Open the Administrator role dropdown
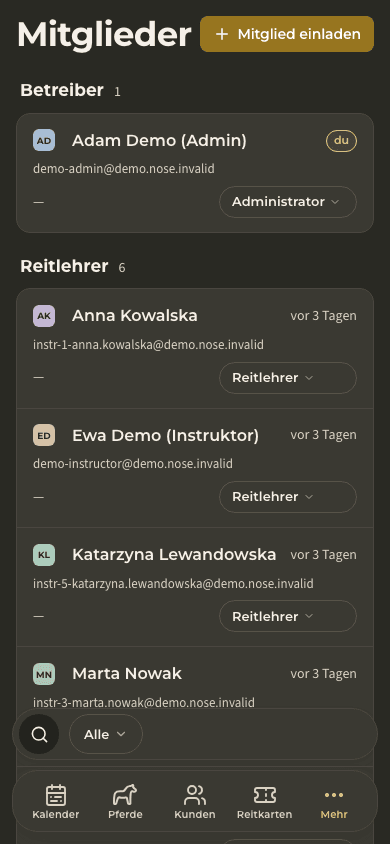Viewport: 390px width, 844px height. tap(288, 202)
